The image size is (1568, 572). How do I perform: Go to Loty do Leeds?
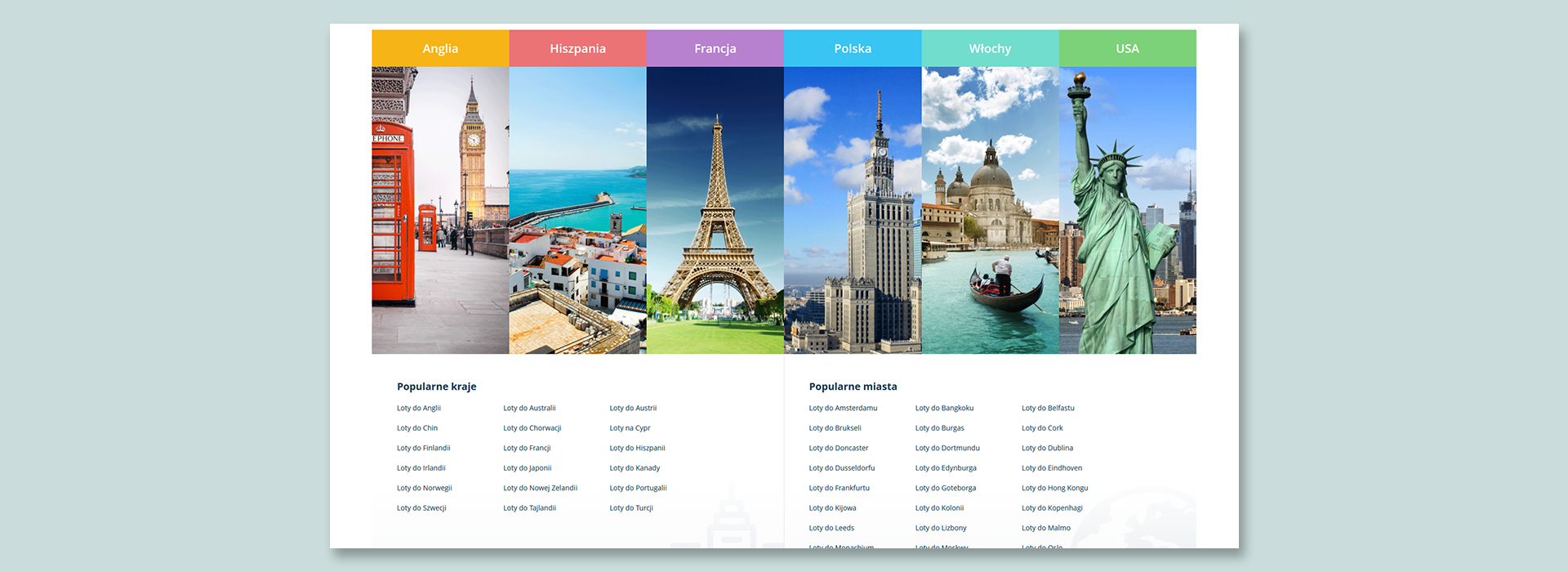(x=831, y=528)
